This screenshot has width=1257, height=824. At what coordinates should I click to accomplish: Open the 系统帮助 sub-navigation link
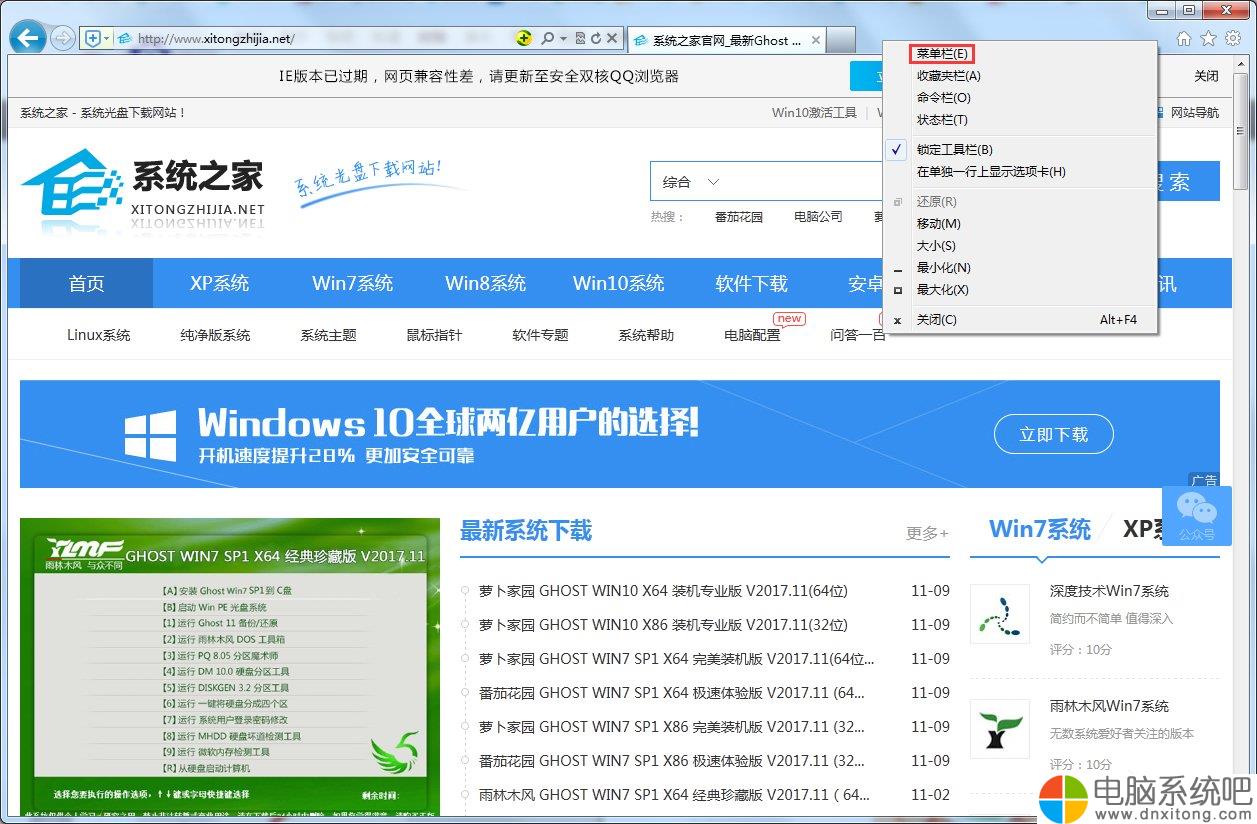pos(646,335)
